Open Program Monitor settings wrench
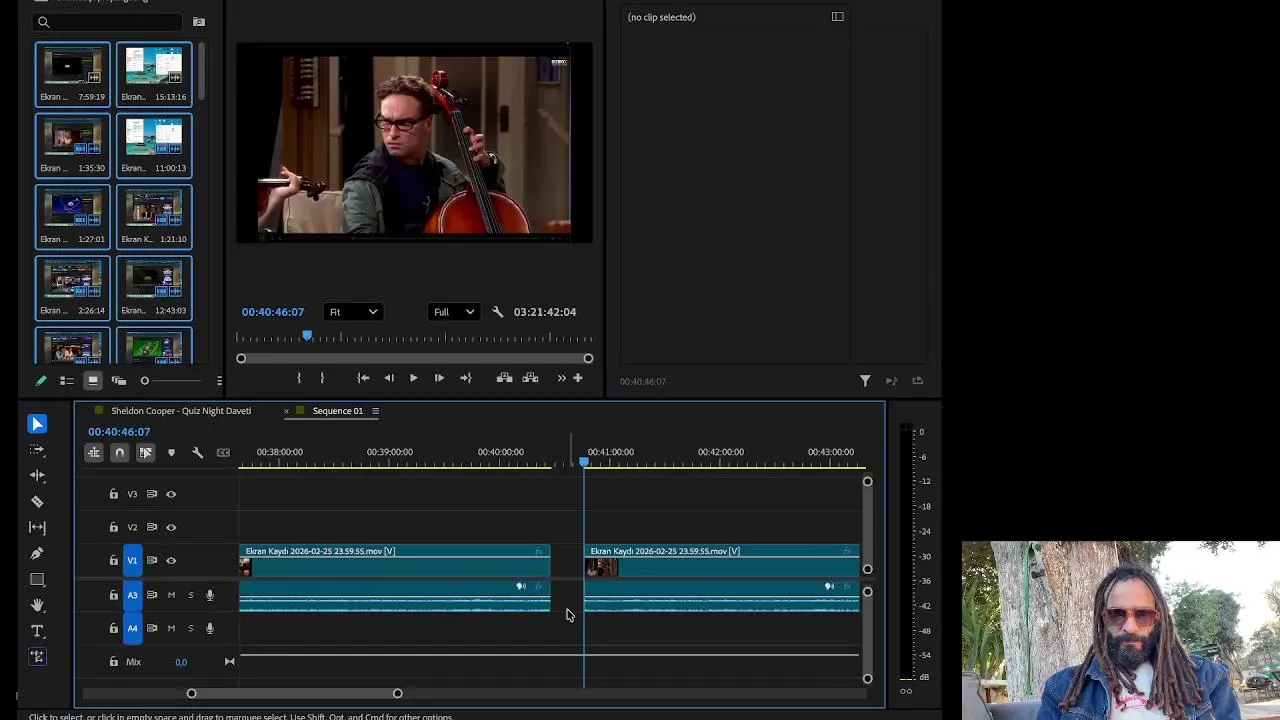The width and height of the screenshot is (1280, 720). tap(498, 312)
